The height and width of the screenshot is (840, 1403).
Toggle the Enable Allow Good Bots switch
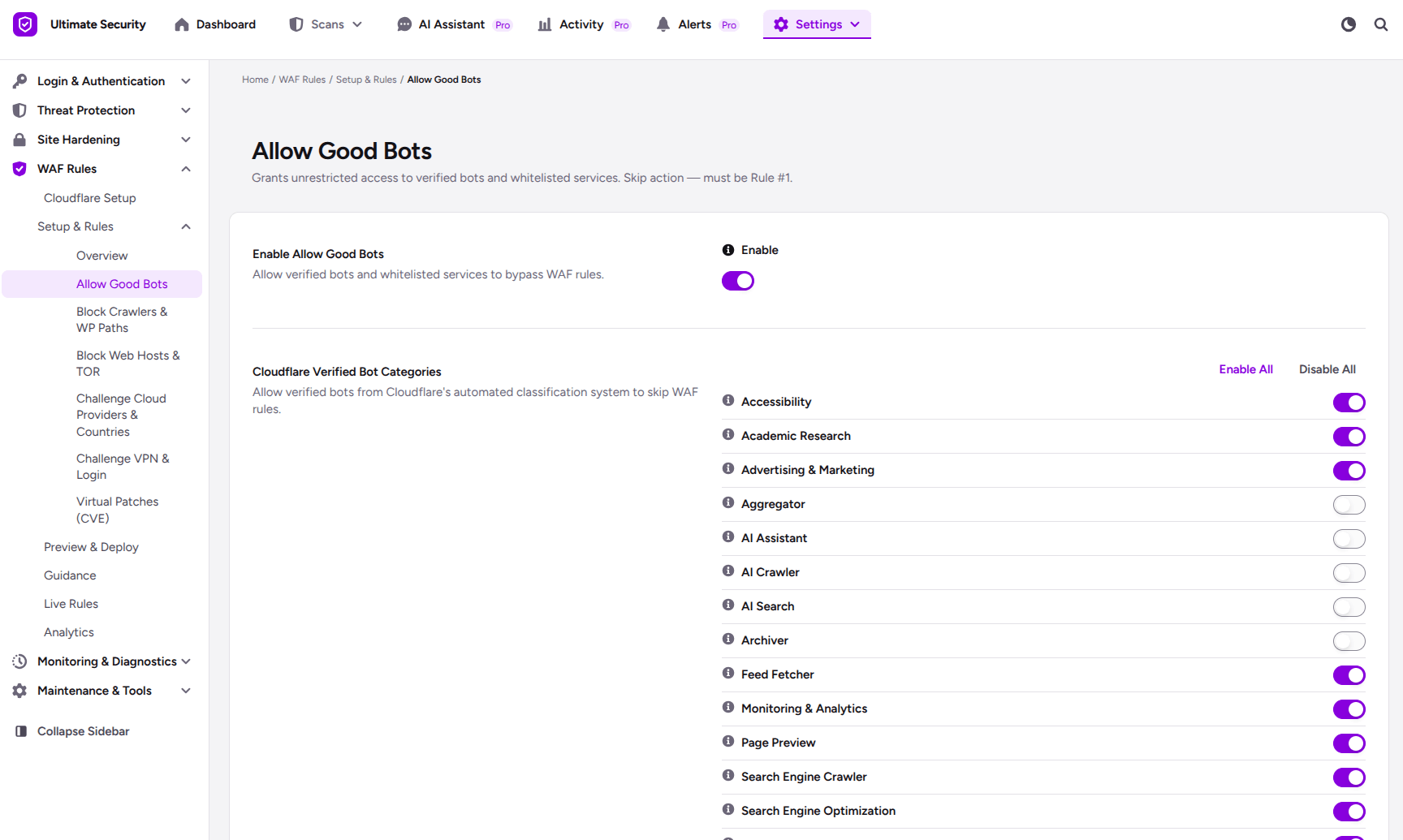[738, 281]
